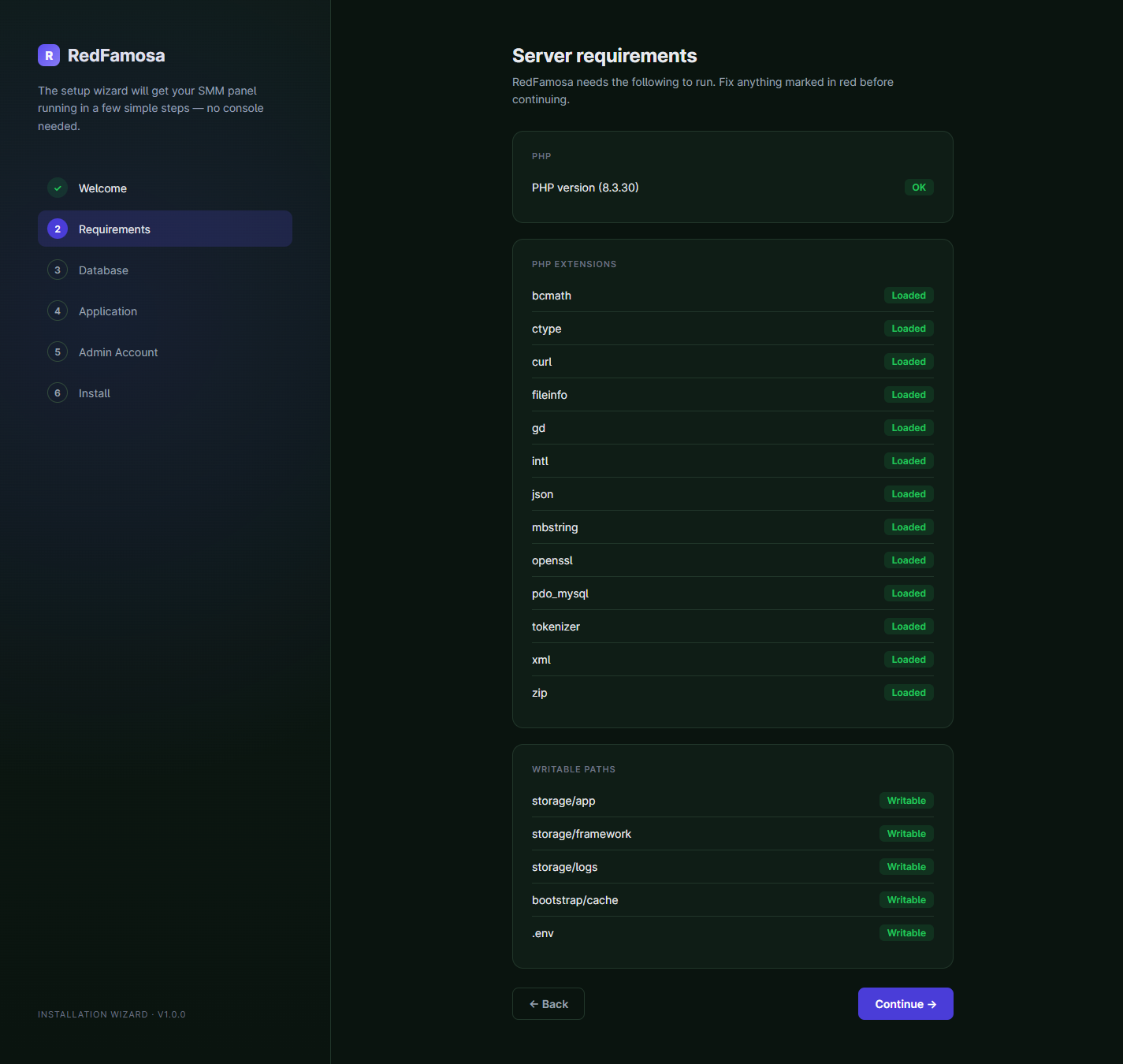
Task: Click the curl extension name
Action: coord(541,362)
